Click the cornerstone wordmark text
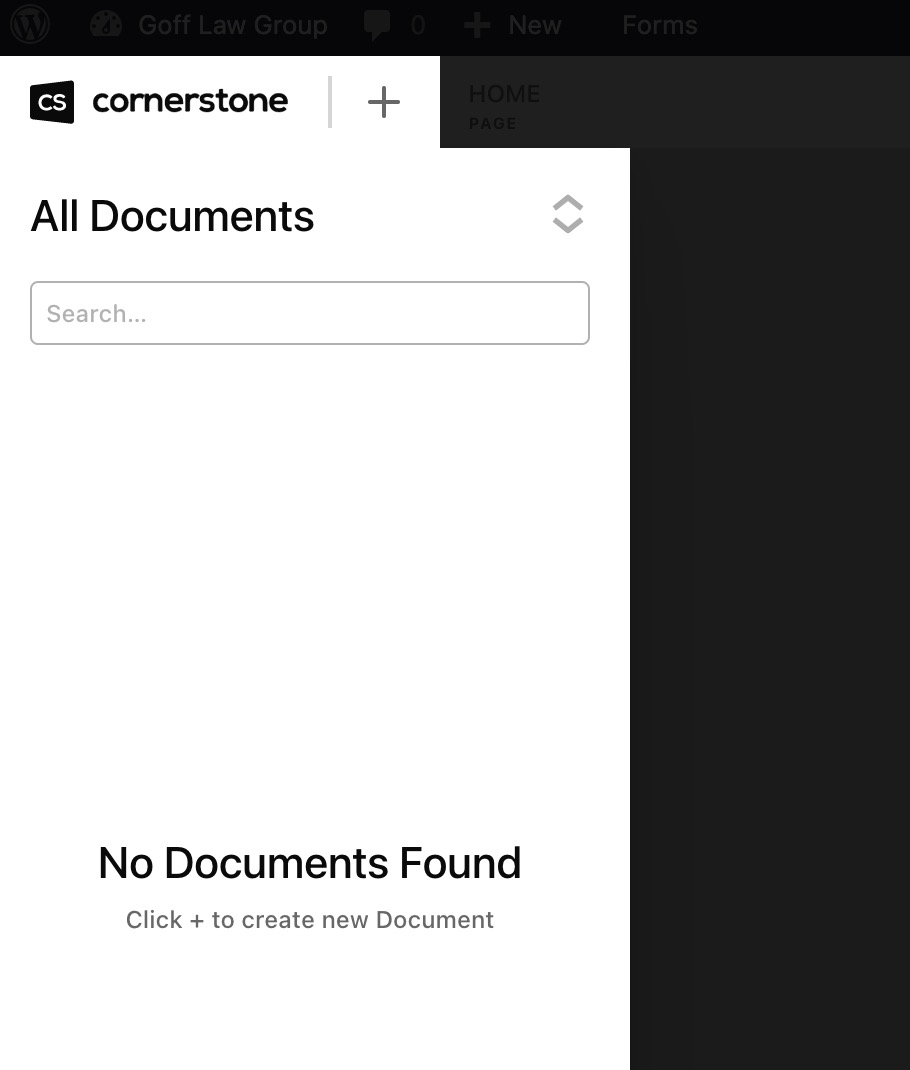This screenshot has height=1070, width=910. click(190, 101)
